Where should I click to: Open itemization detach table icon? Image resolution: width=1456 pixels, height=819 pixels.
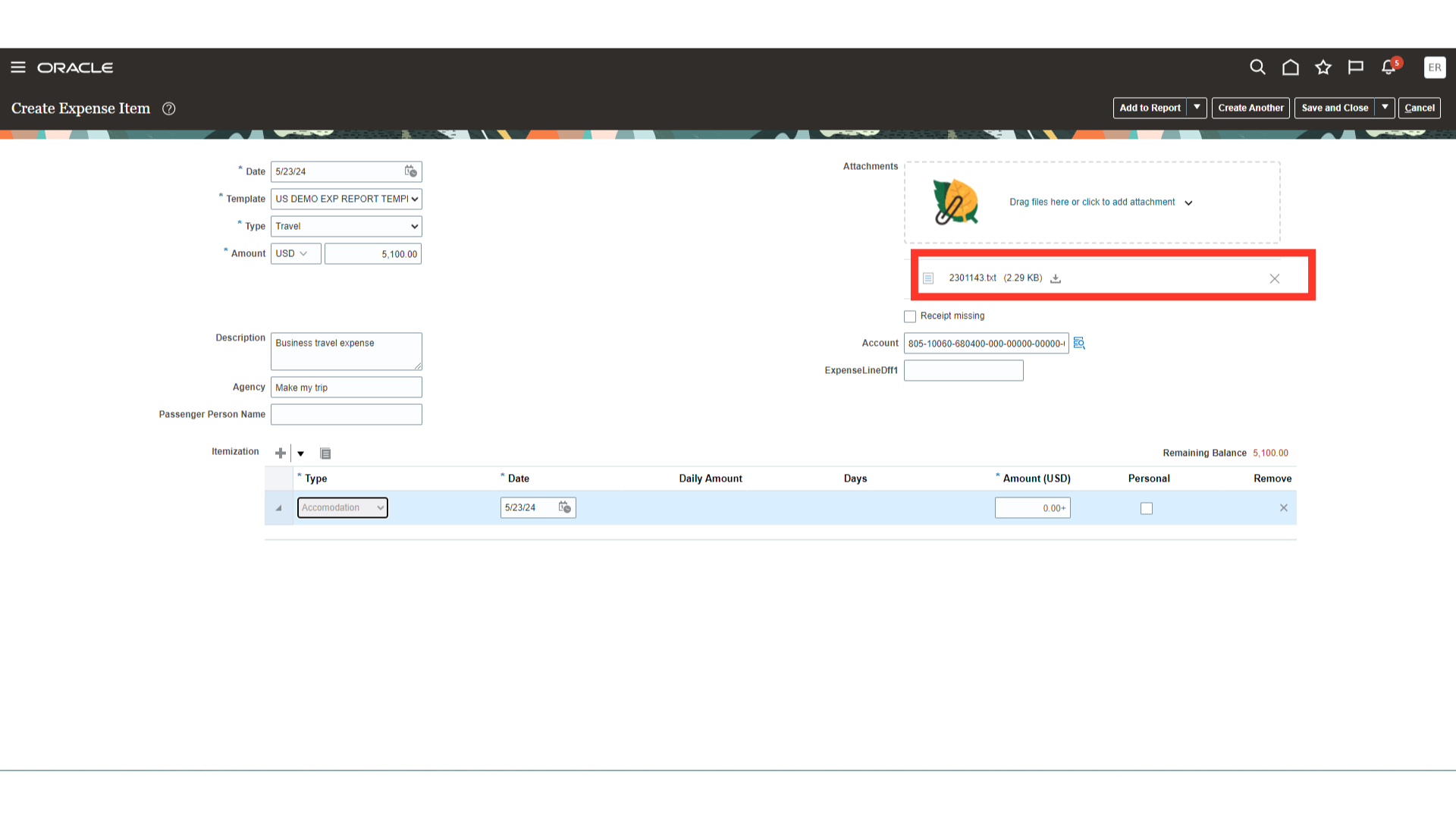(325, 453)
